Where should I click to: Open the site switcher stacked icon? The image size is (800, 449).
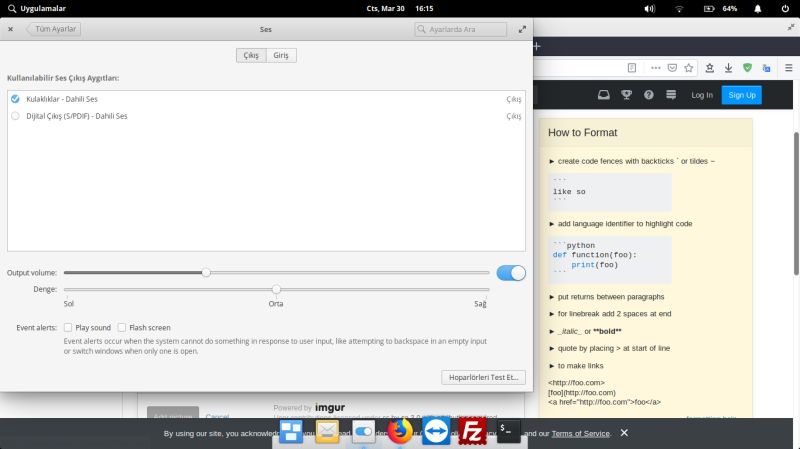click(671, 95)
